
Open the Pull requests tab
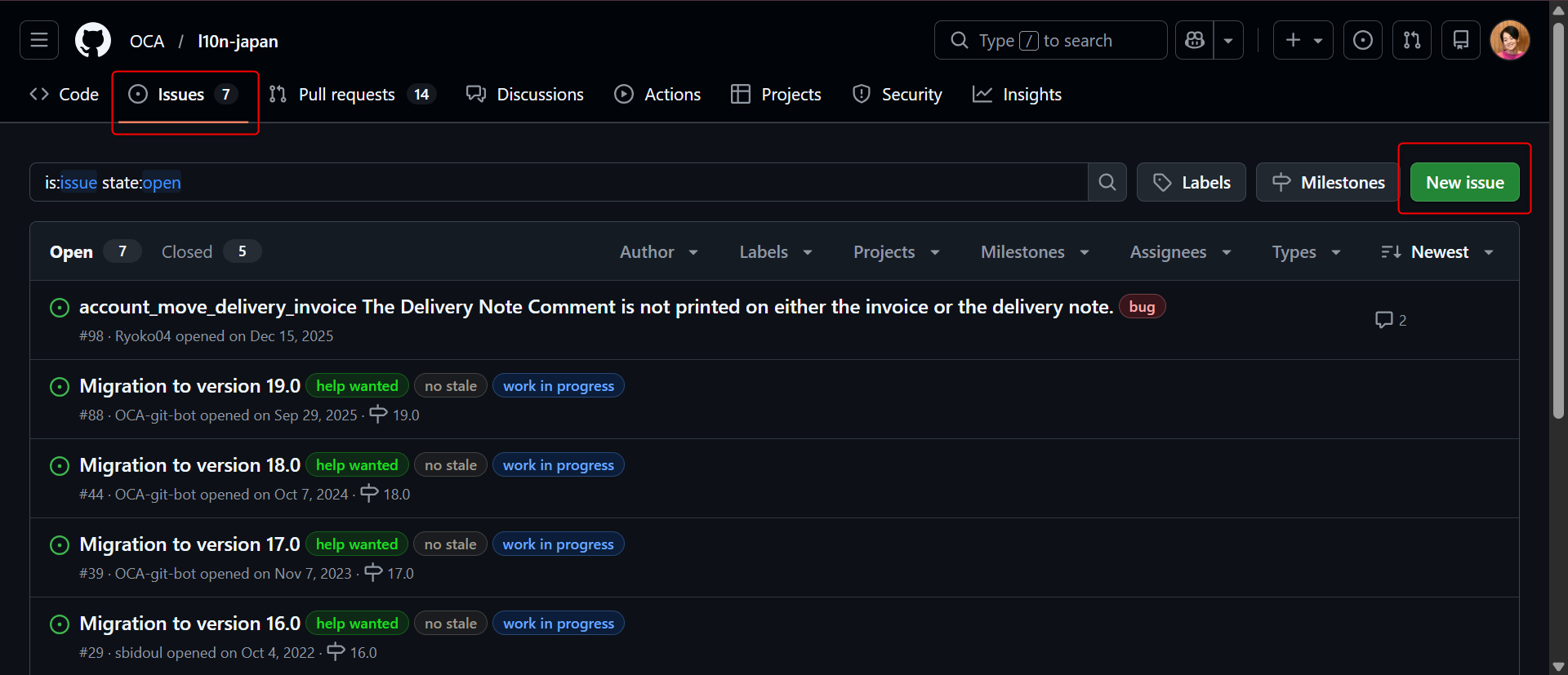coord(352,95)
